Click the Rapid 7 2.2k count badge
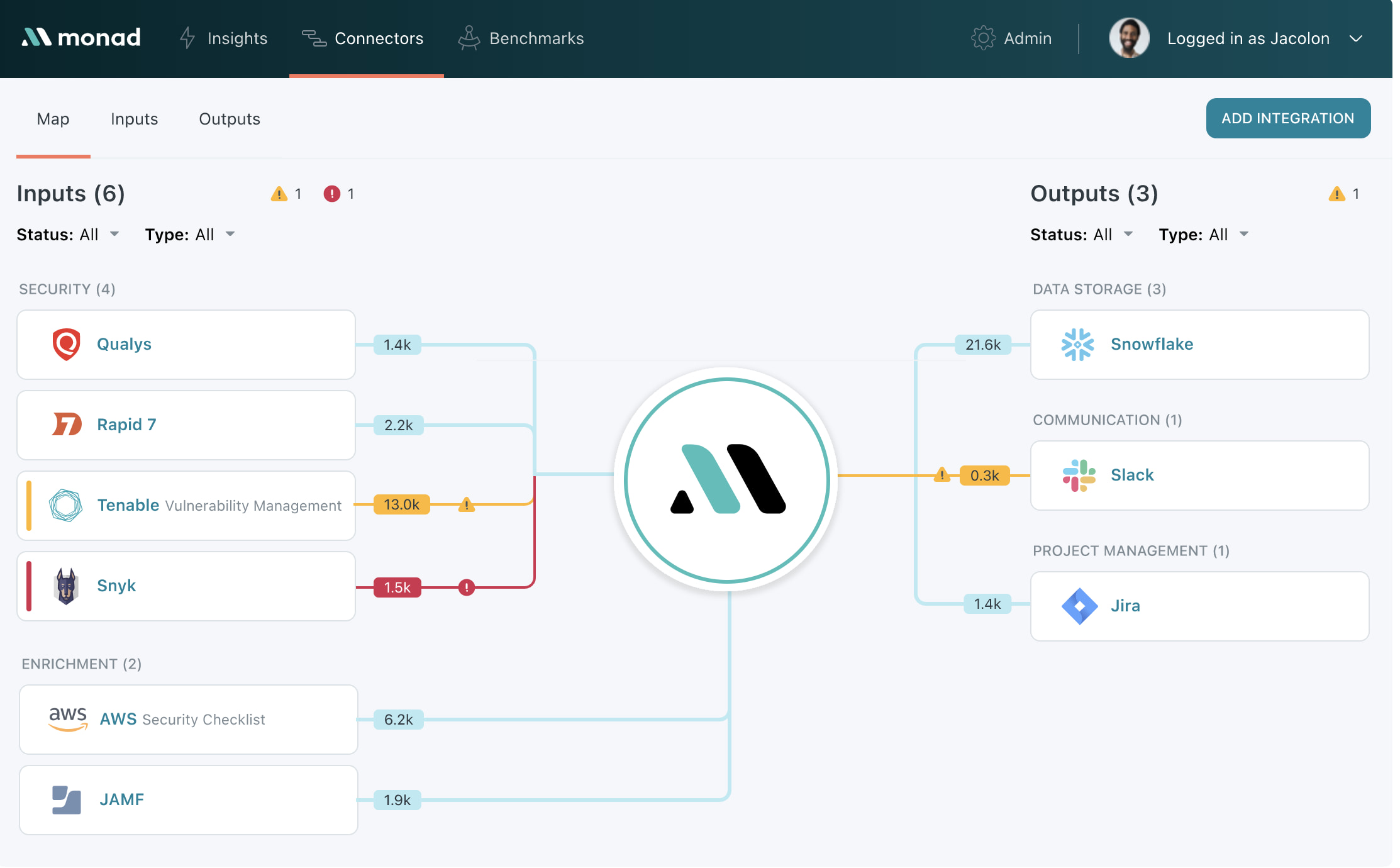The image size is (1400, 868). coord(398,425)
